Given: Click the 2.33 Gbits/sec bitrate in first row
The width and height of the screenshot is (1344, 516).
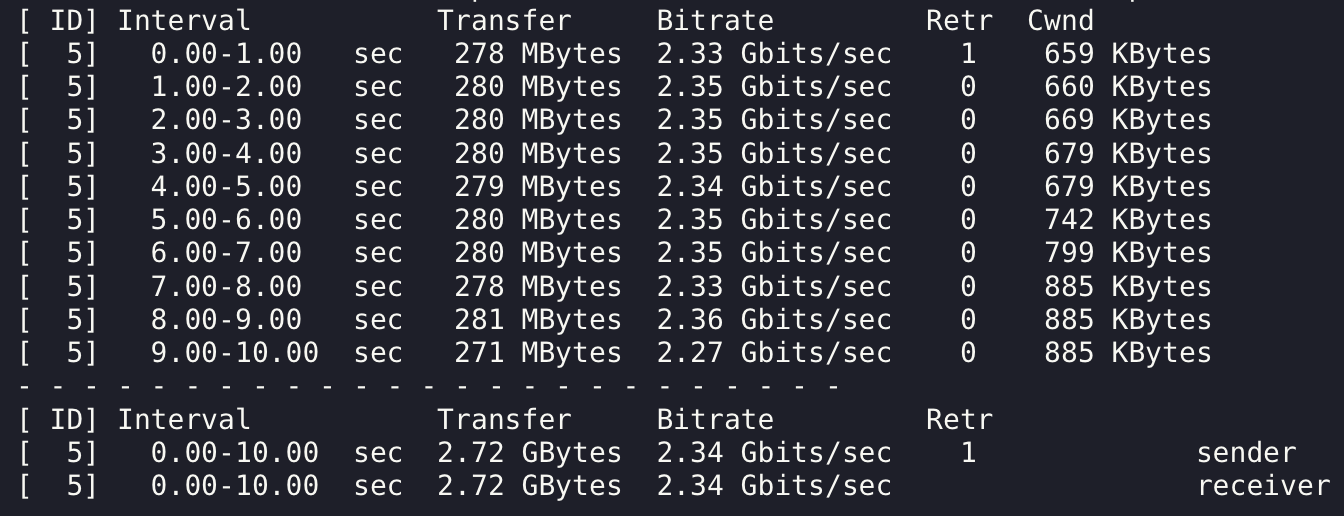Looking at the screenshot, I should (774, 54).
